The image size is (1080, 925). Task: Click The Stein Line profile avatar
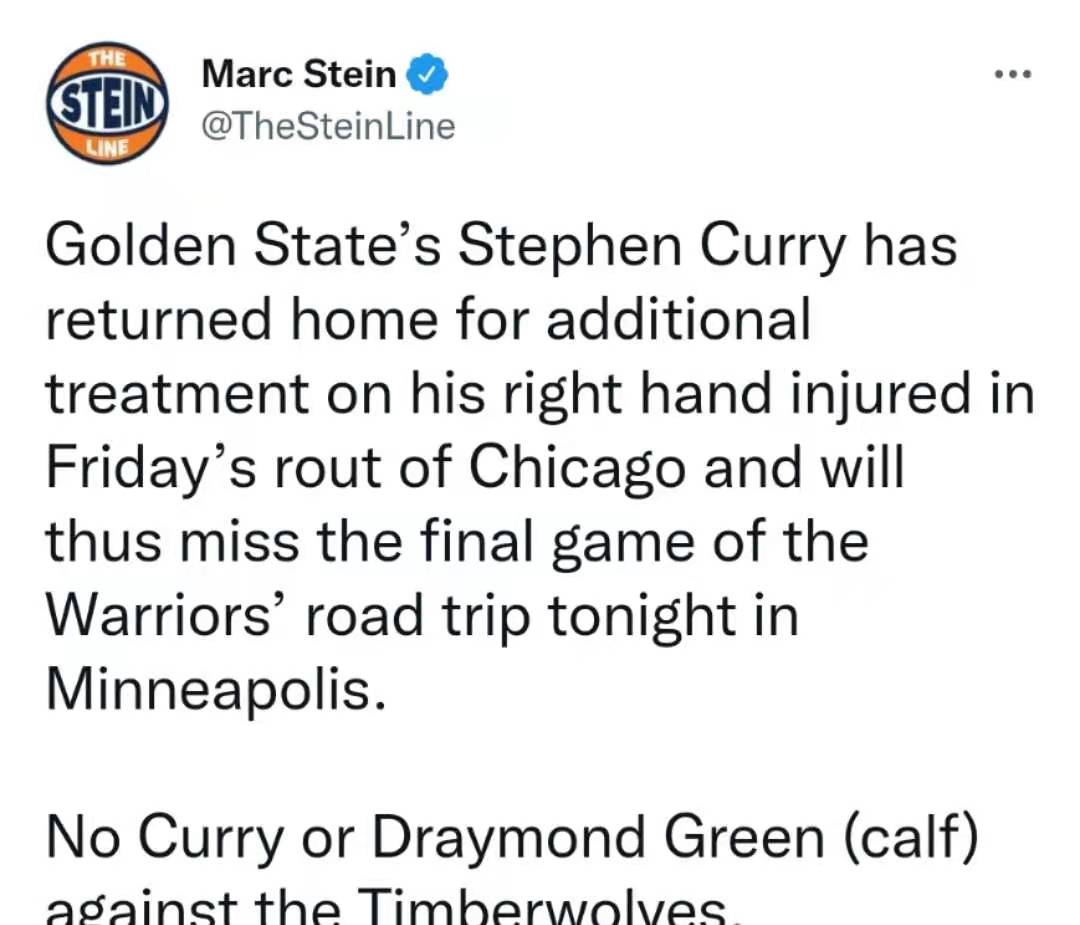tap(107, 103)
